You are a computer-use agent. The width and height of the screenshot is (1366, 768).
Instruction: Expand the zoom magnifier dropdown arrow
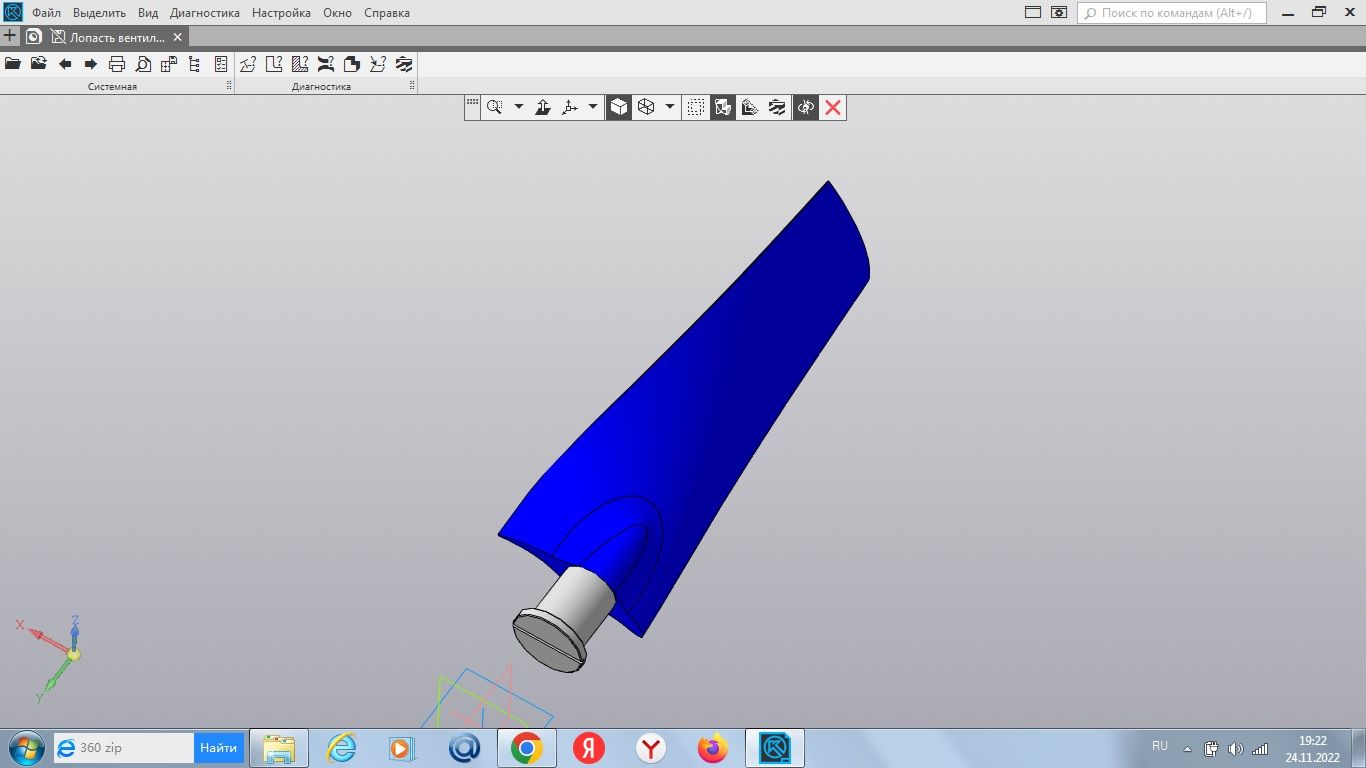pos(518,107)
